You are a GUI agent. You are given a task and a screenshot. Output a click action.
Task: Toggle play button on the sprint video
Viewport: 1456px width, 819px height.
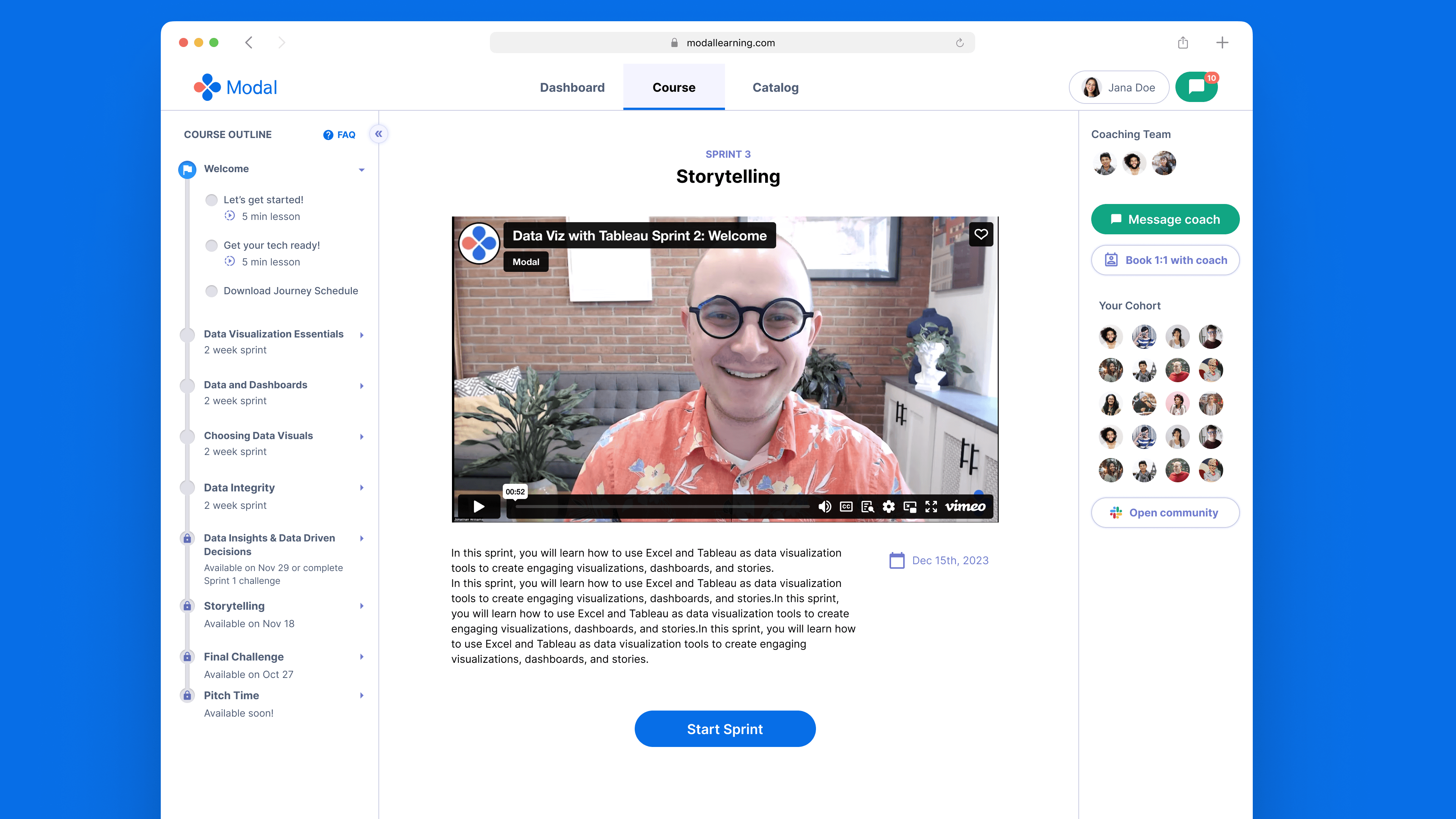tap(479, 506)
